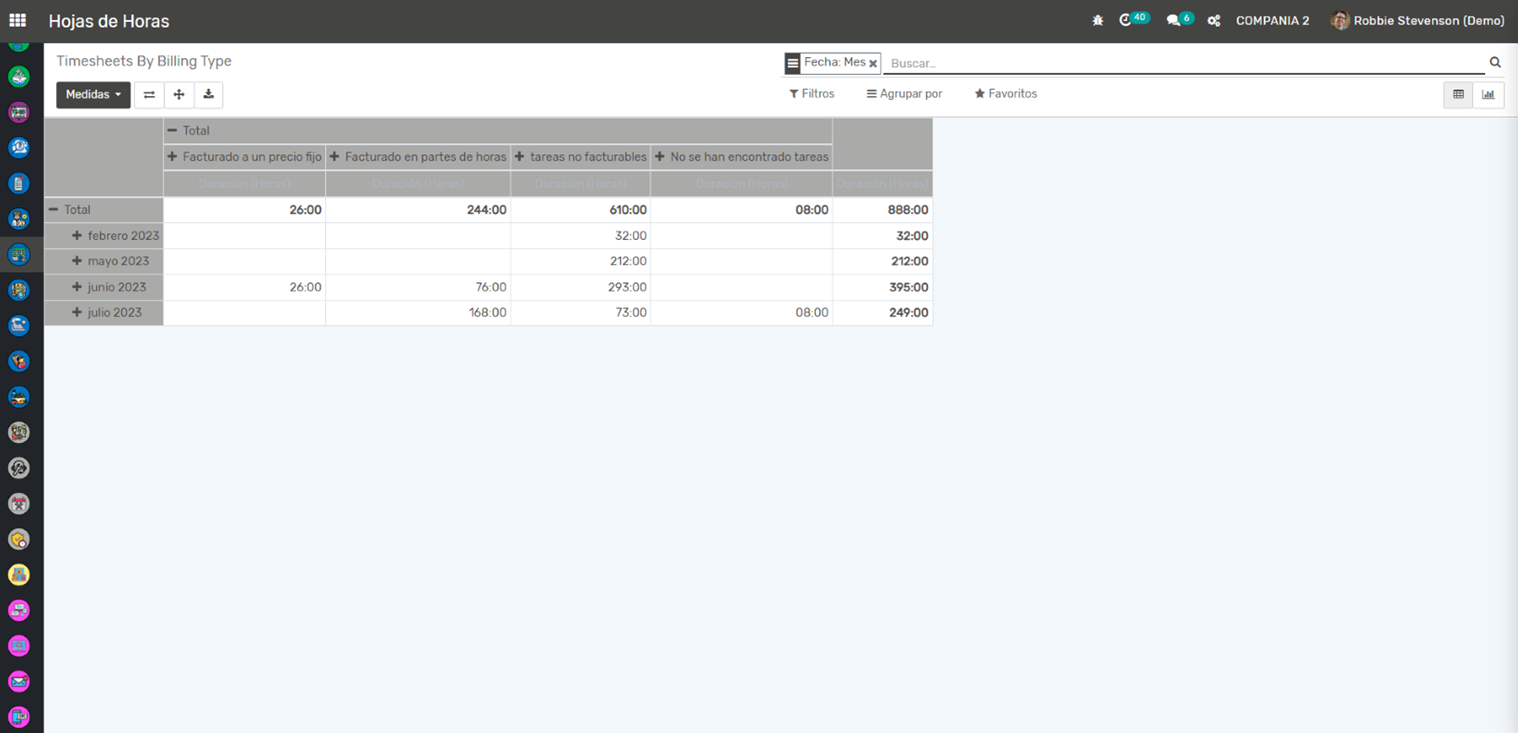Open Robbie Stevenson user menu

point(1417,21)
